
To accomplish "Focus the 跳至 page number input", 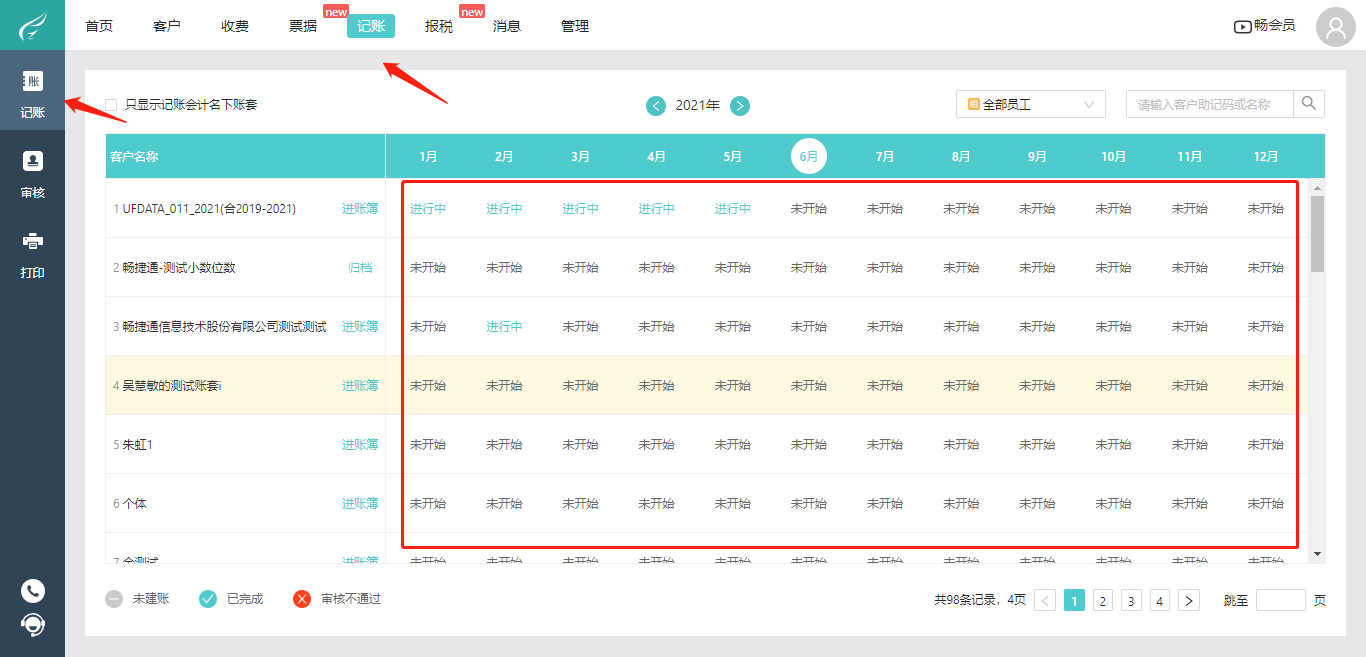I will point(1281,600).
